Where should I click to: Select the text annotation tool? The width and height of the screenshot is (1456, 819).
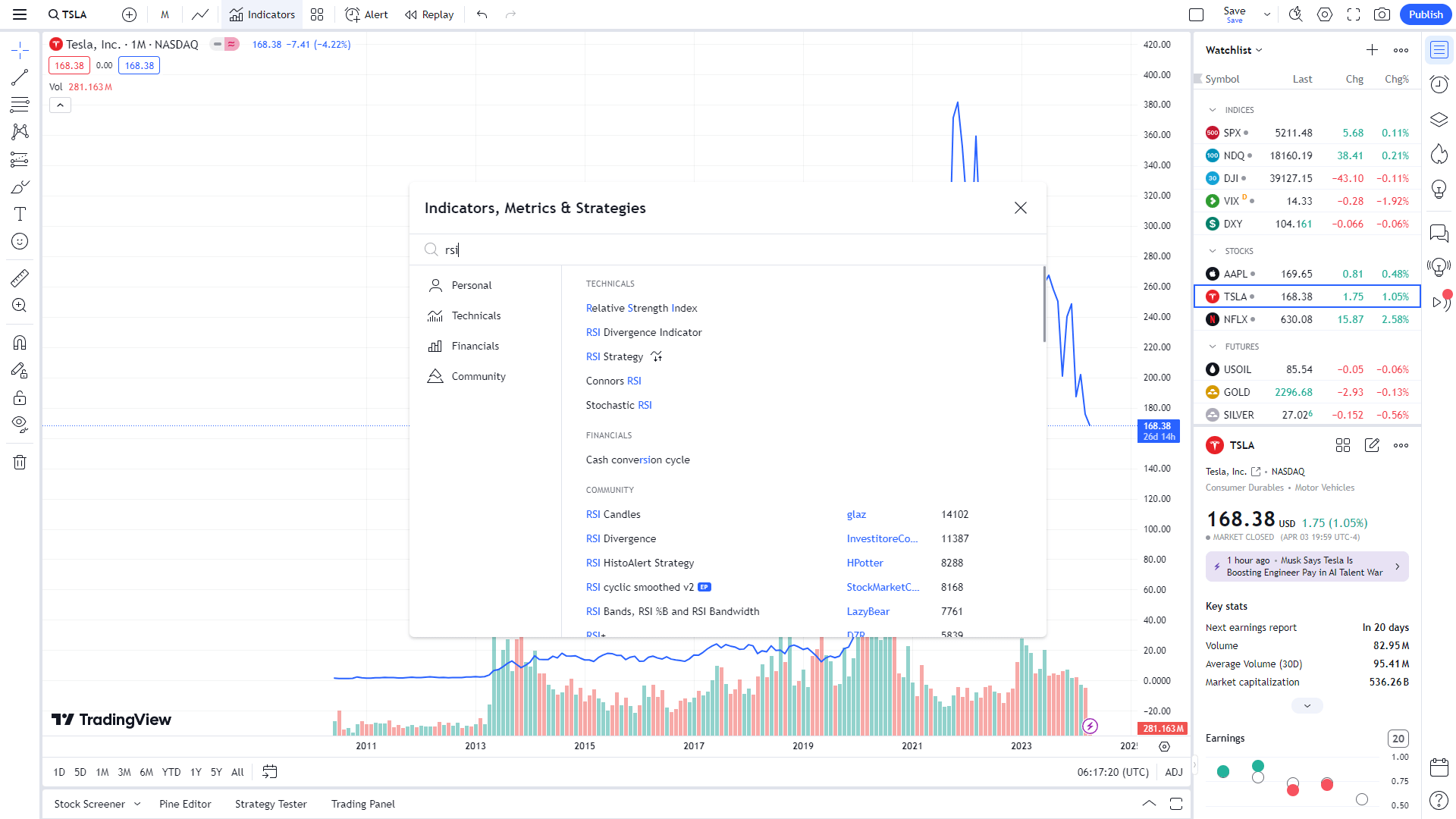[x=20, y=214]
